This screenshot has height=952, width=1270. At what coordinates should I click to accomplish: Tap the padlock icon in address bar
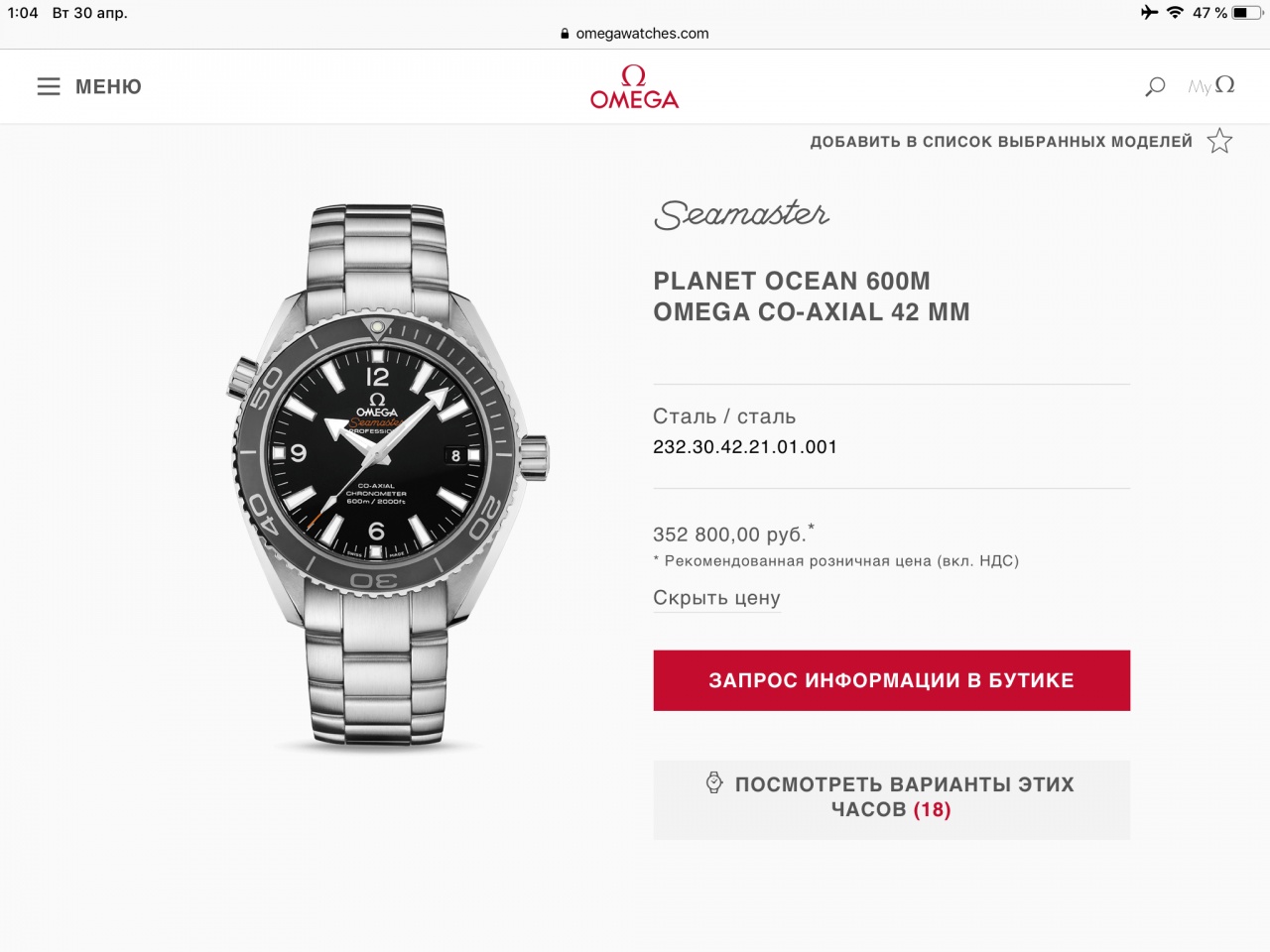566,34
